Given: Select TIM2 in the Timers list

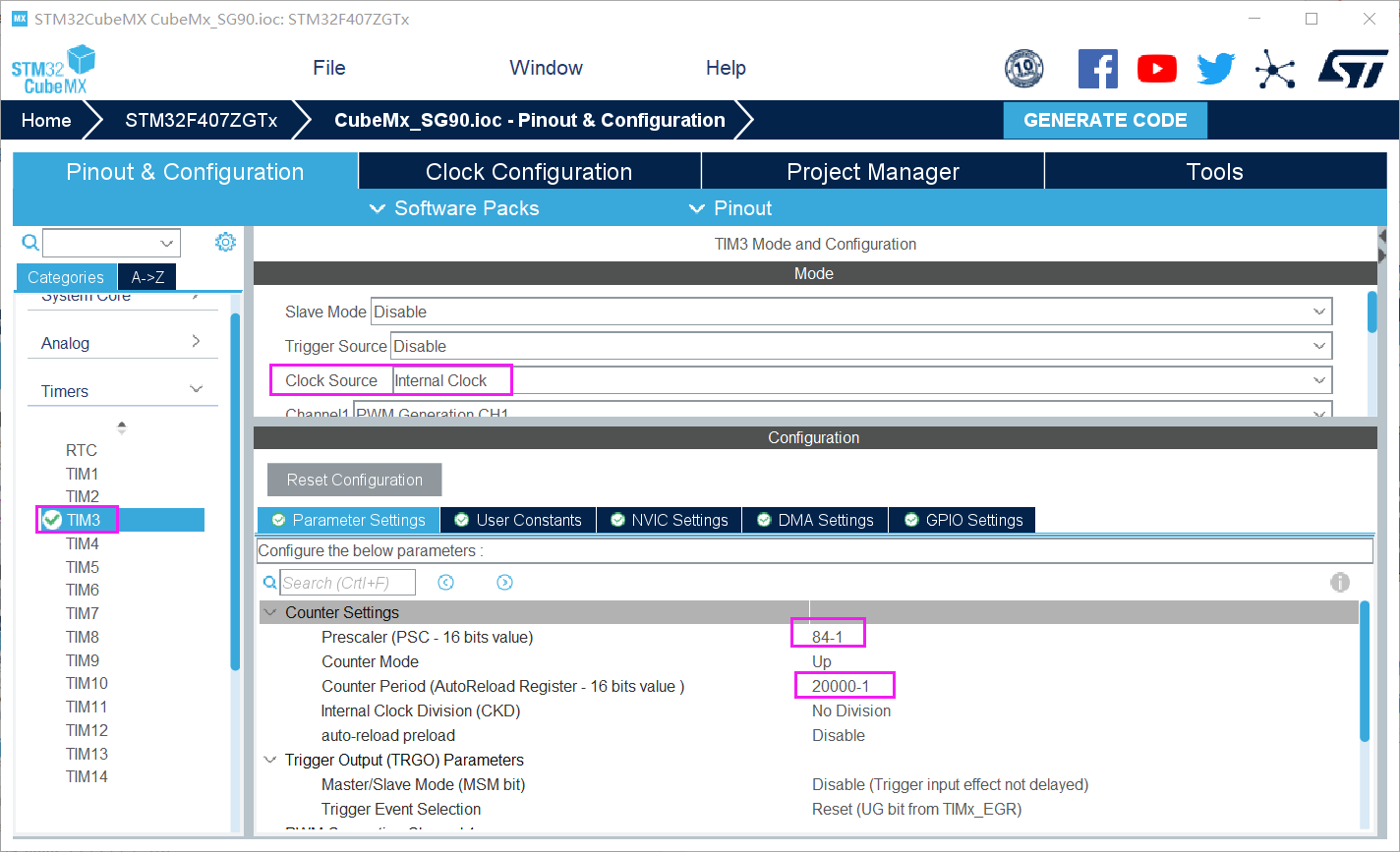Looking at the screenshot, I should coord(83,496).
